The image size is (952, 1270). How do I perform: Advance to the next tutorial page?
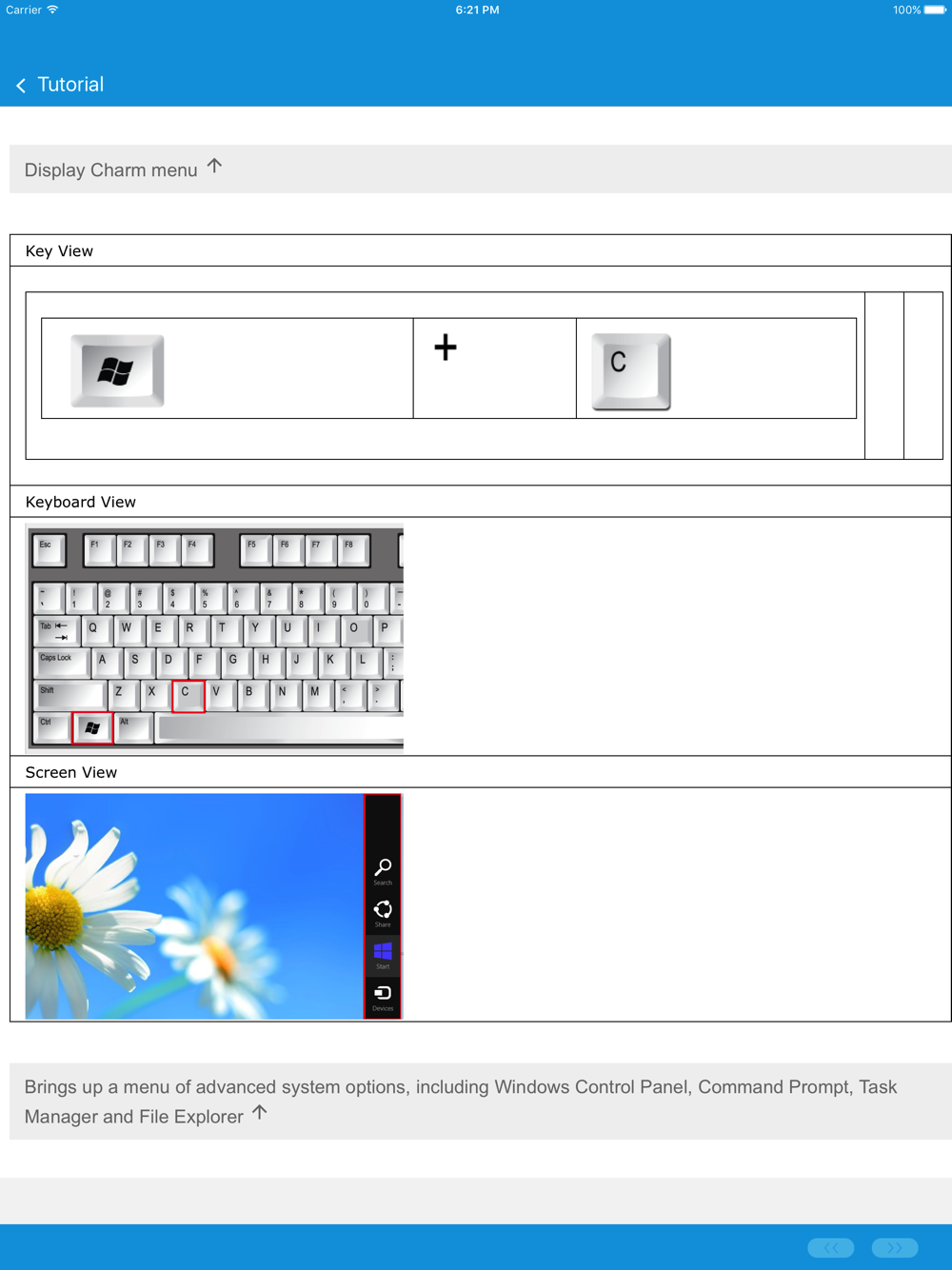pos(895,1247)
